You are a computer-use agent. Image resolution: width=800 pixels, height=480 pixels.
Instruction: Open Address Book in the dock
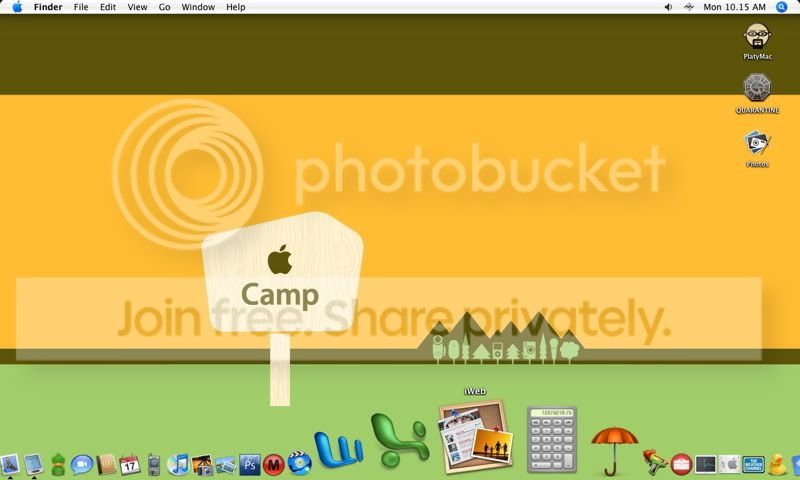click(x=106, y=465)
